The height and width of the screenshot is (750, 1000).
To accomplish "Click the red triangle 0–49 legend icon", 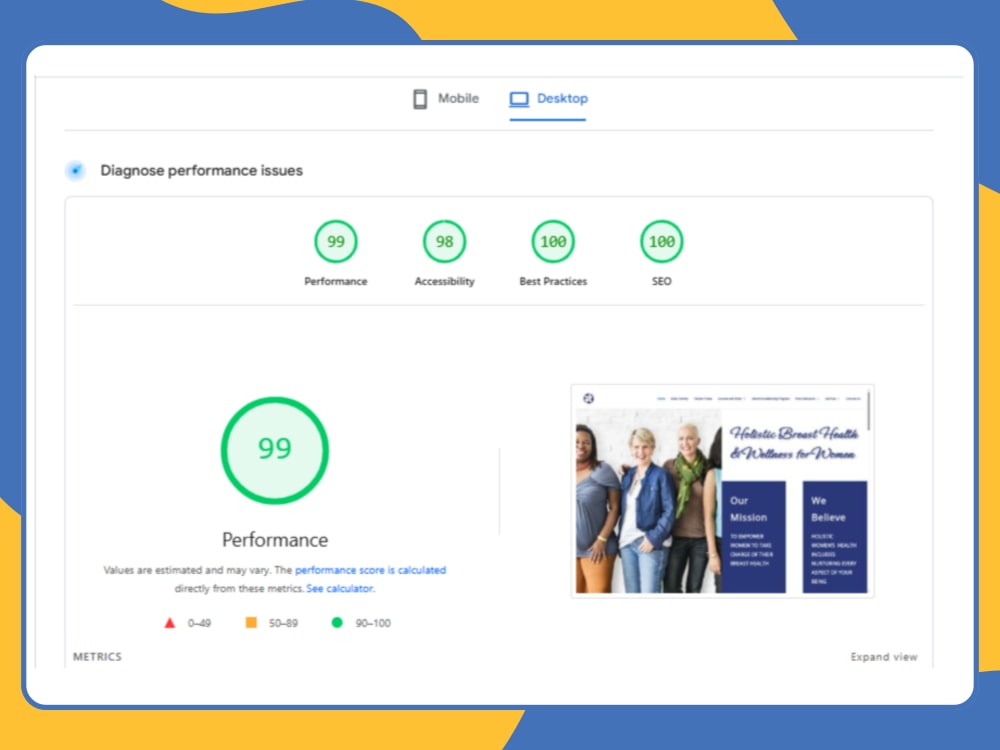I will [x=170, y=623].
